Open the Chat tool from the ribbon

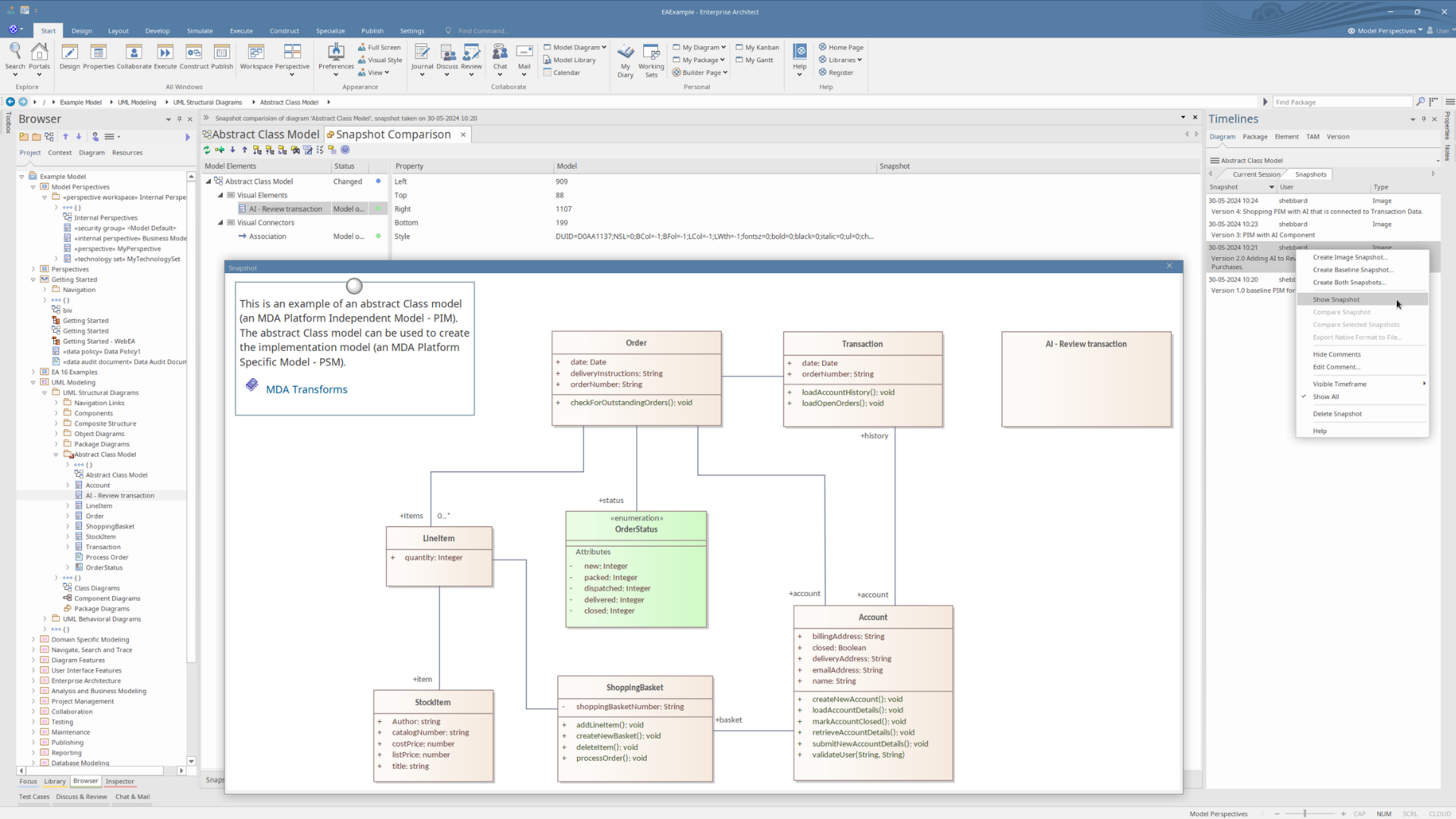pyautogui.click(x=500, y=55)
